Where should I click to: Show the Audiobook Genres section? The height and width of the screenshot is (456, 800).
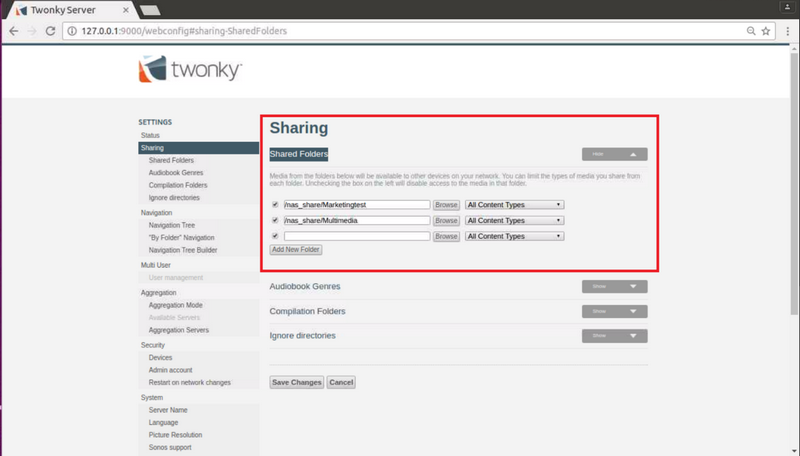pos(615,286)
